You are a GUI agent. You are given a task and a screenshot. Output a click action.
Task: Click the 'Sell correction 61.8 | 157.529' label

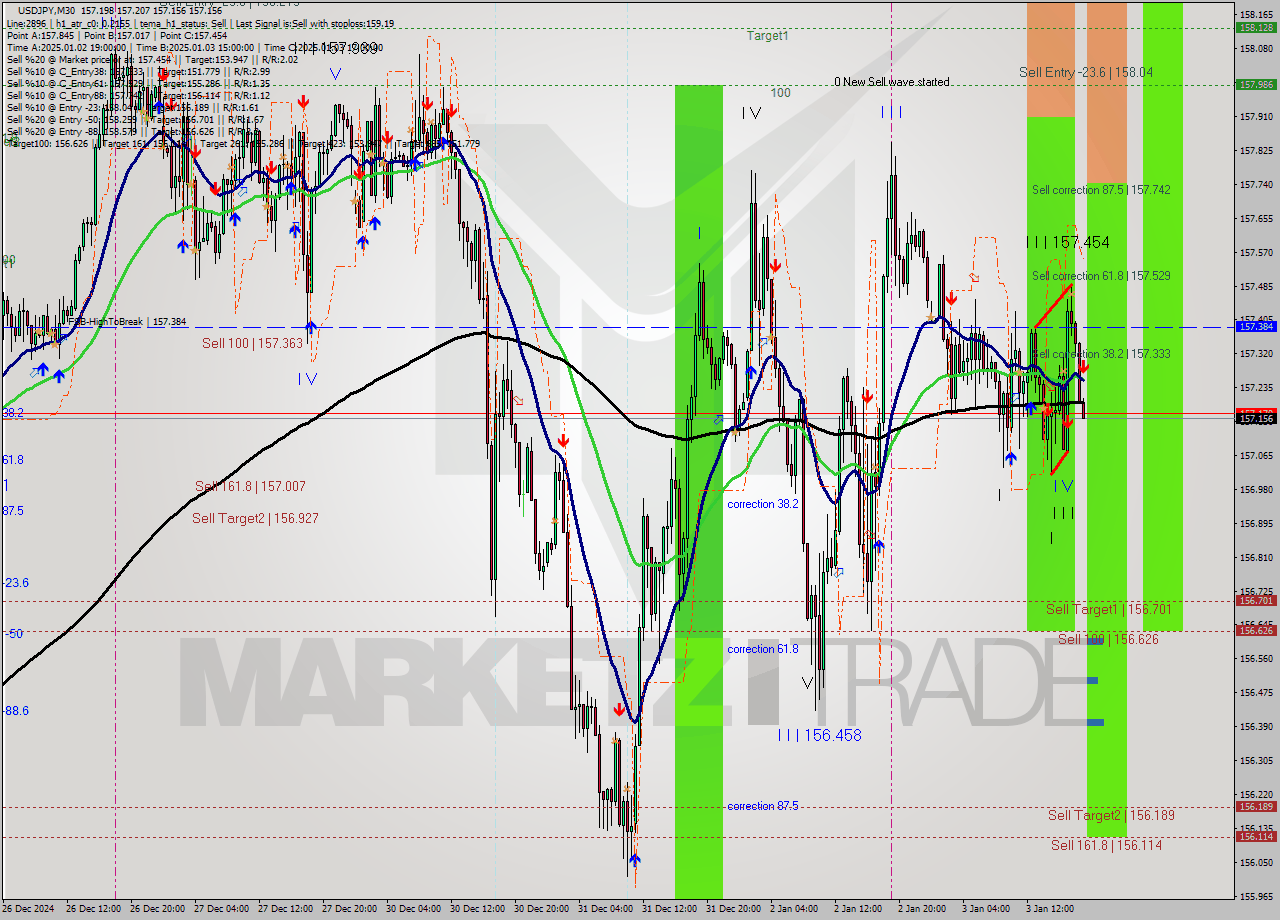(1101, 275)
